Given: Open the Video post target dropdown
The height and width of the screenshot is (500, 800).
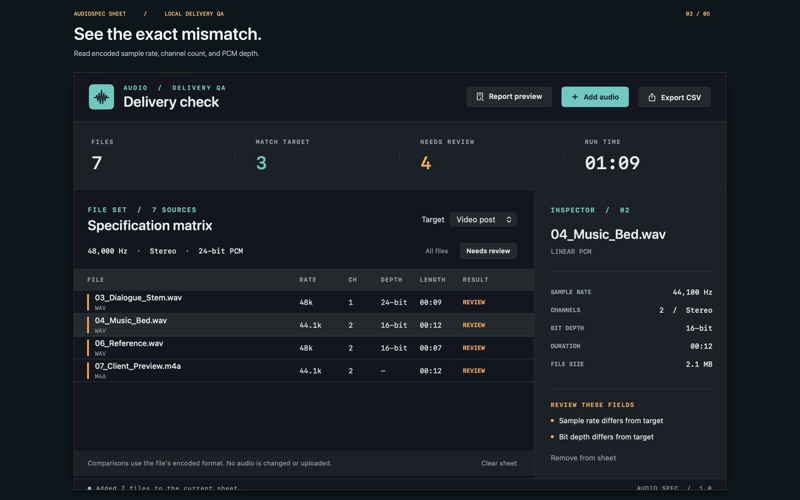Looking at the screenshot, I should tap(483, 219).
